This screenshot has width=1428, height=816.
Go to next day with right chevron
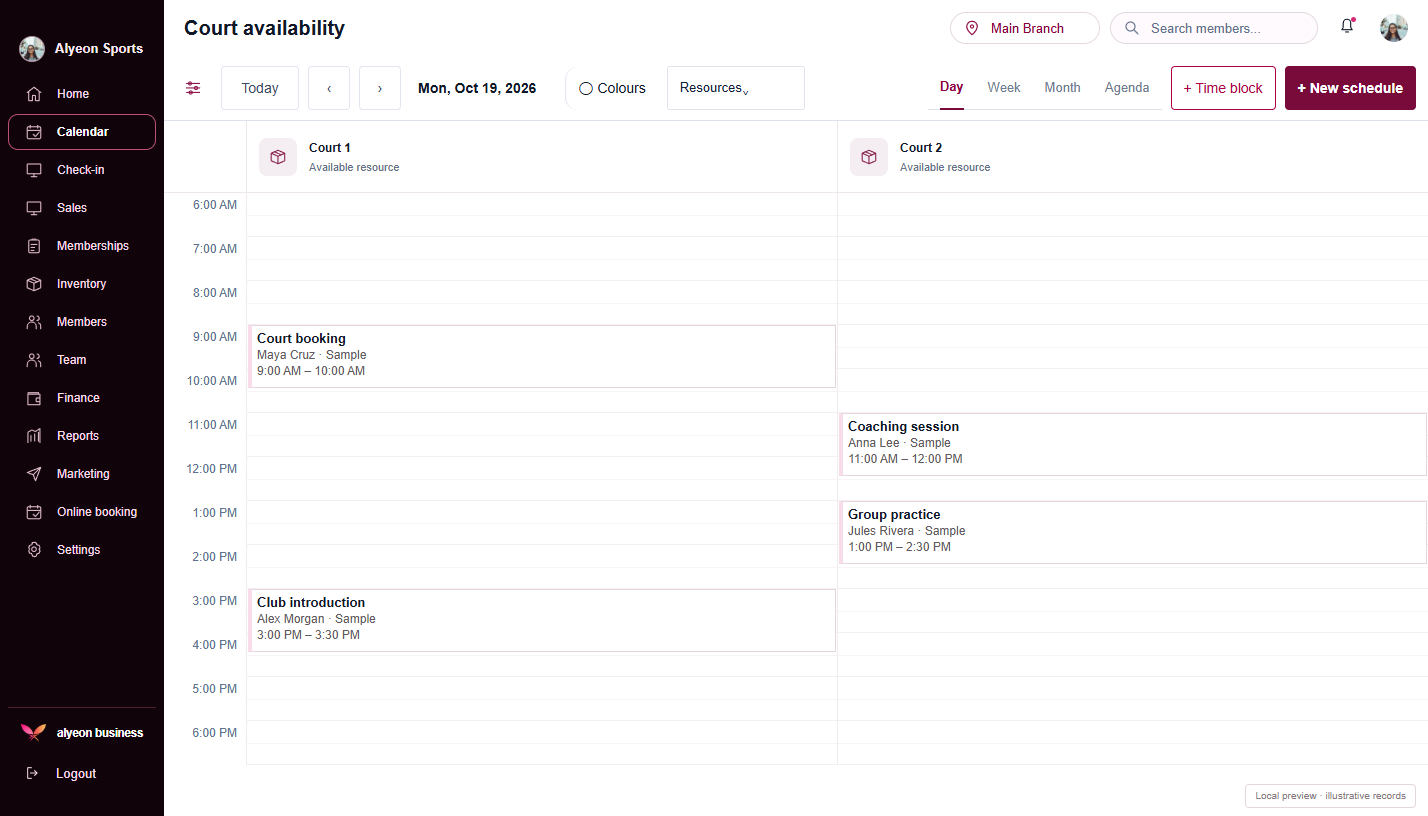[380, 88]
